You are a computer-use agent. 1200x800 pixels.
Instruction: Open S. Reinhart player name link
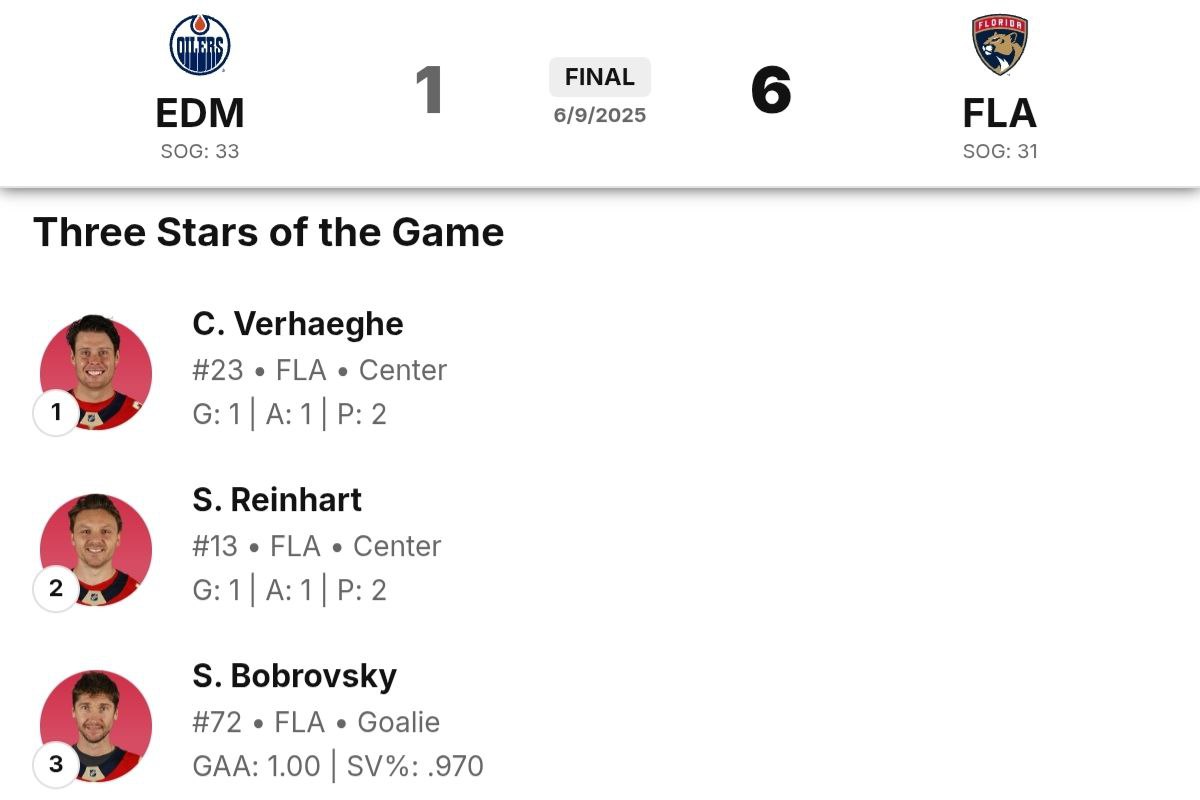(x=277, y=499)
